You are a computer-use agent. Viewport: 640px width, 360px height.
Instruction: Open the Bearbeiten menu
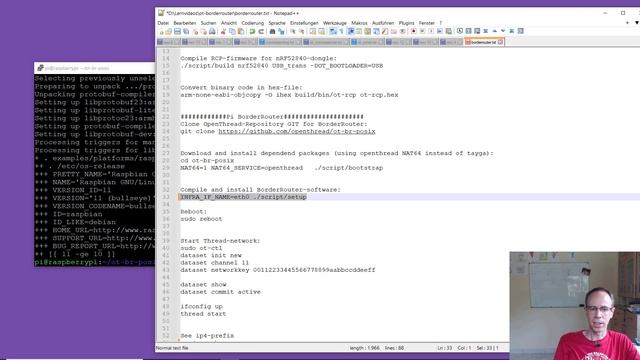pos(184,23)
